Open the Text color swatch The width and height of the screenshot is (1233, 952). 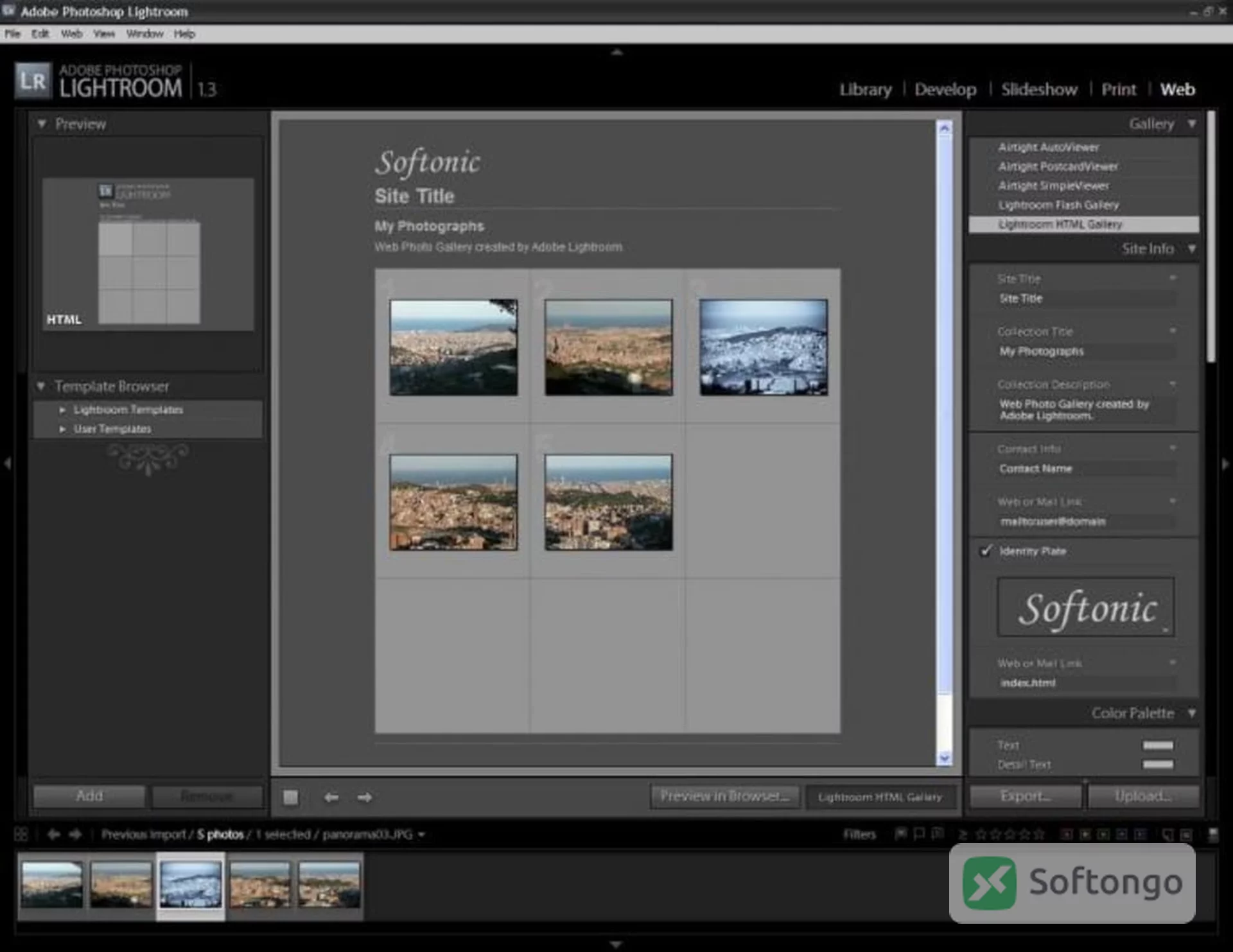[1158, 745]
